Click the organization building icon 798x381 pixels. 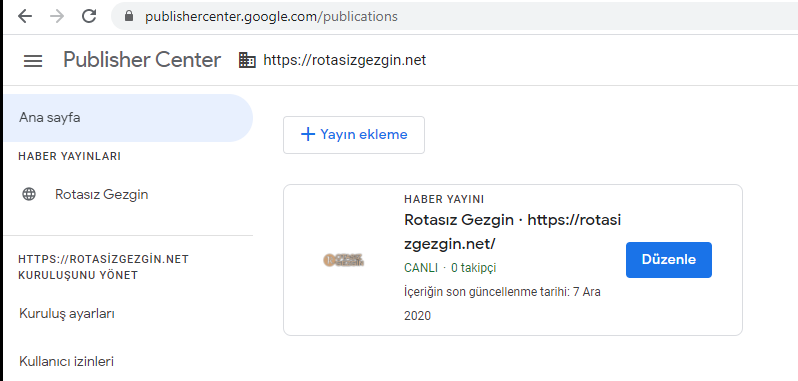tap(247, 61)
